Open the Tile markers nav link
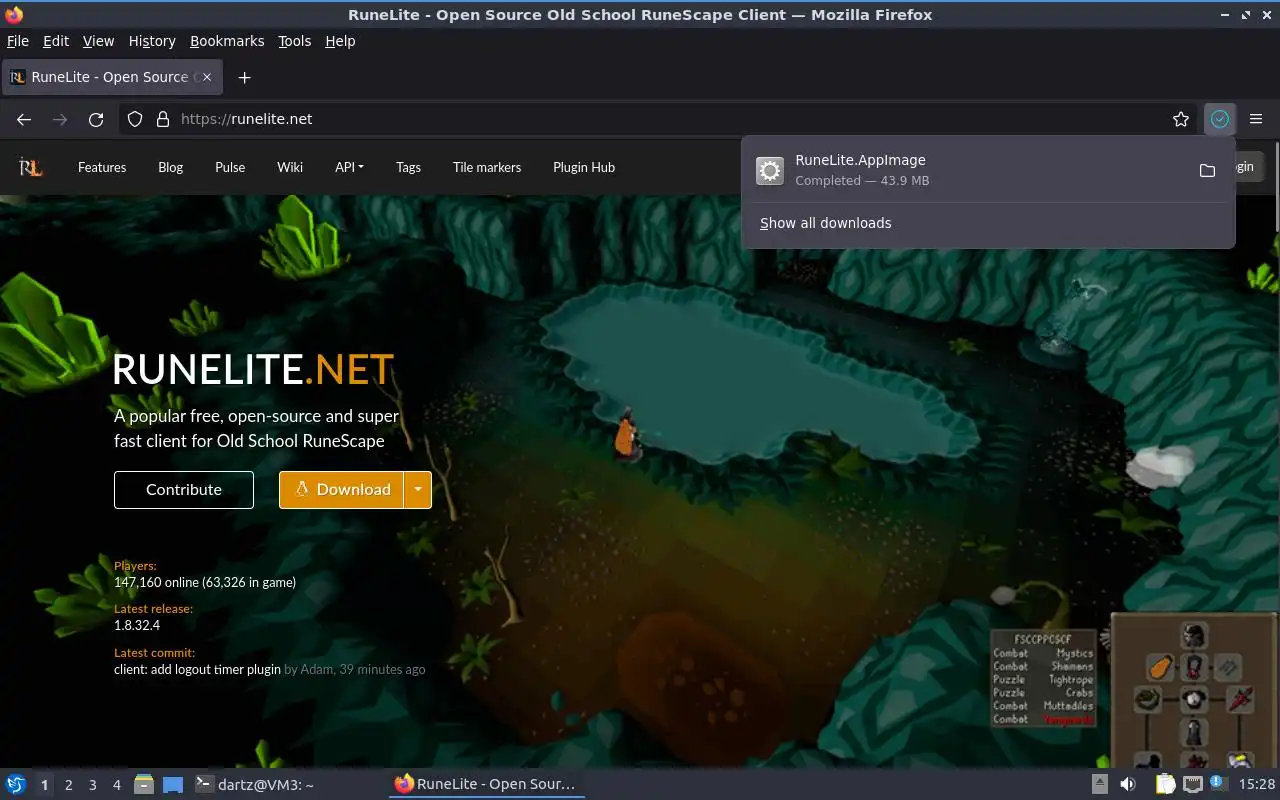 click(487, 167)
